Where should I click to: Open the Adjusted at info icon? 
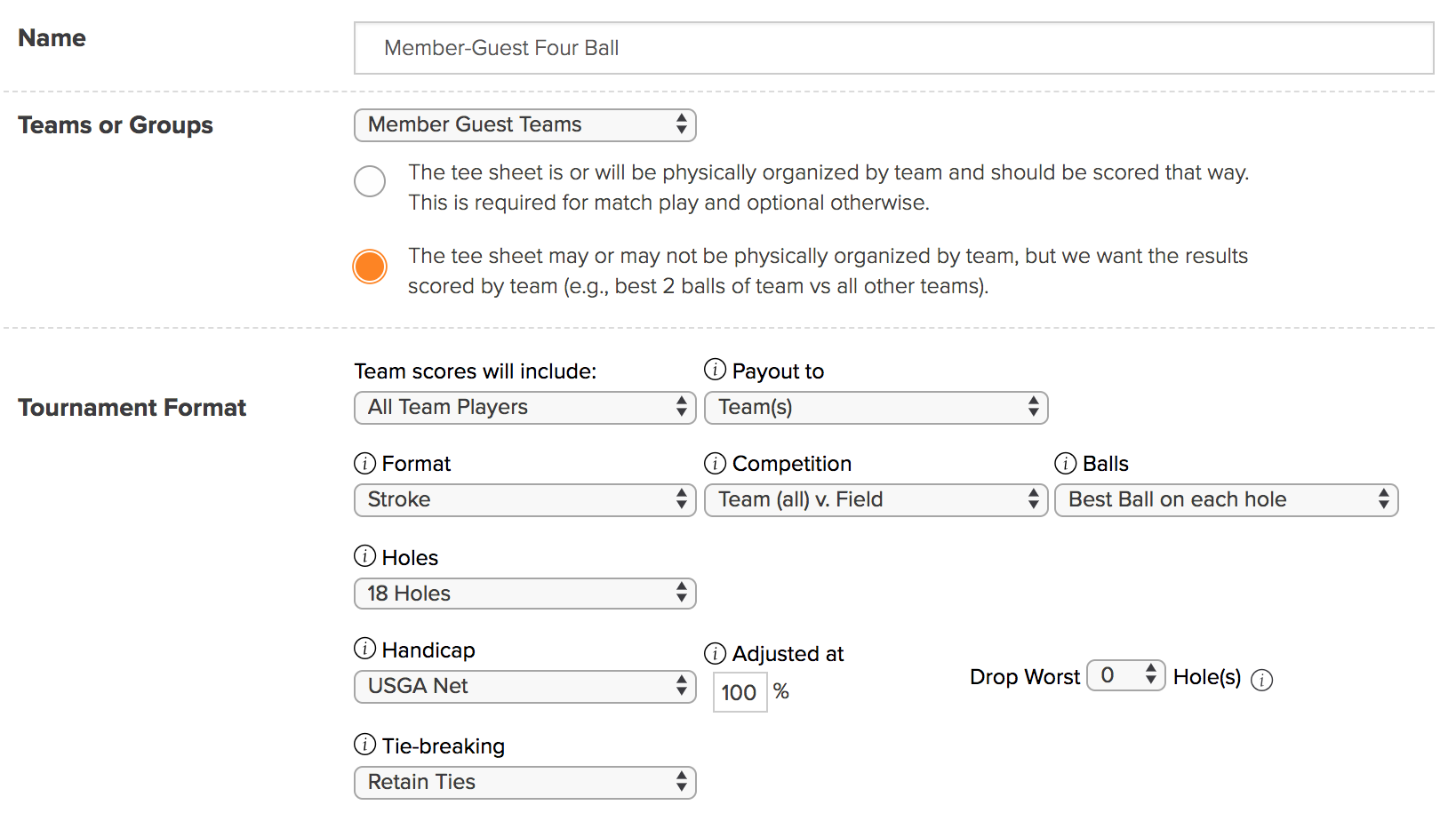pos(715,654)
